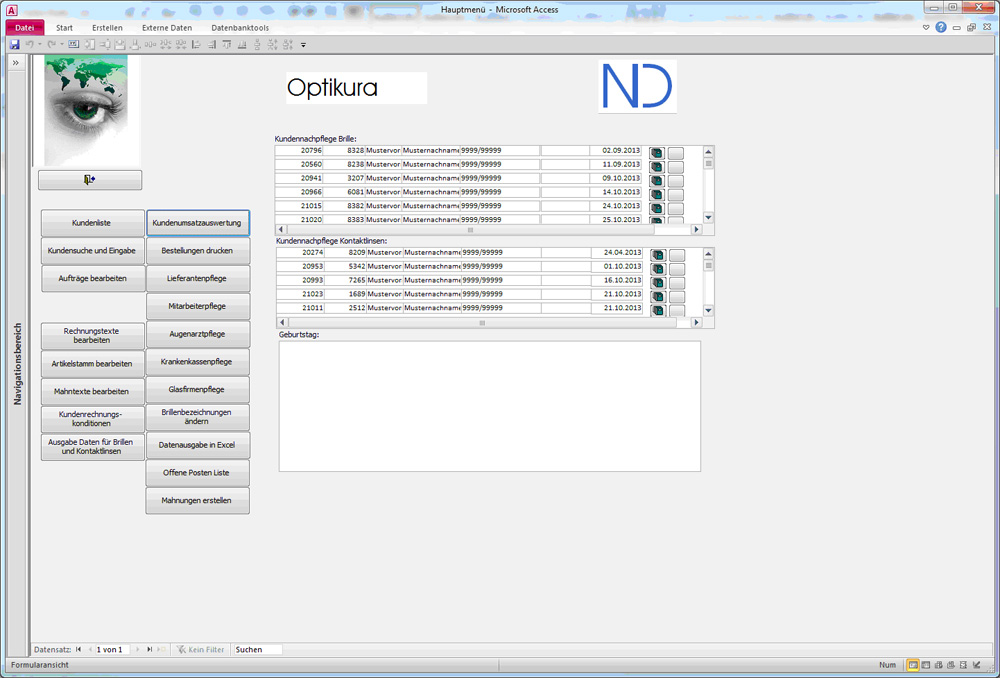Open Mahntexte bearbeiten
The height and width of the screenshot is (678, 1000).
92,392
